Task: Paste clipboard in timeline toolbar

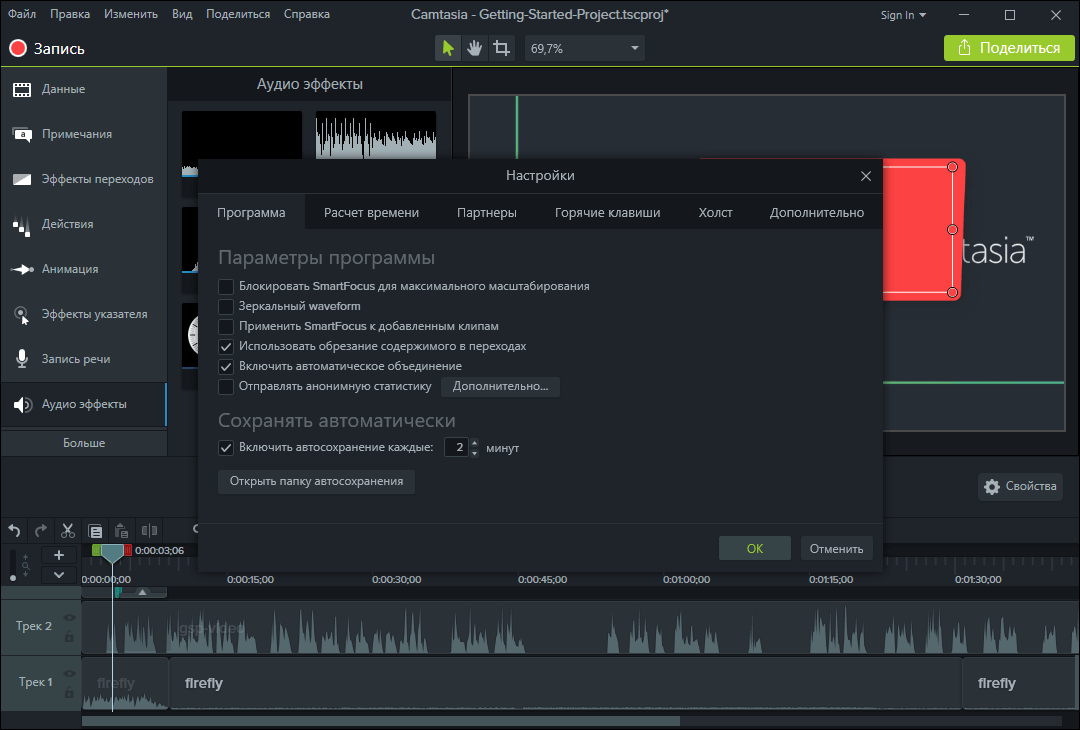Action: (x=121, y=530)
